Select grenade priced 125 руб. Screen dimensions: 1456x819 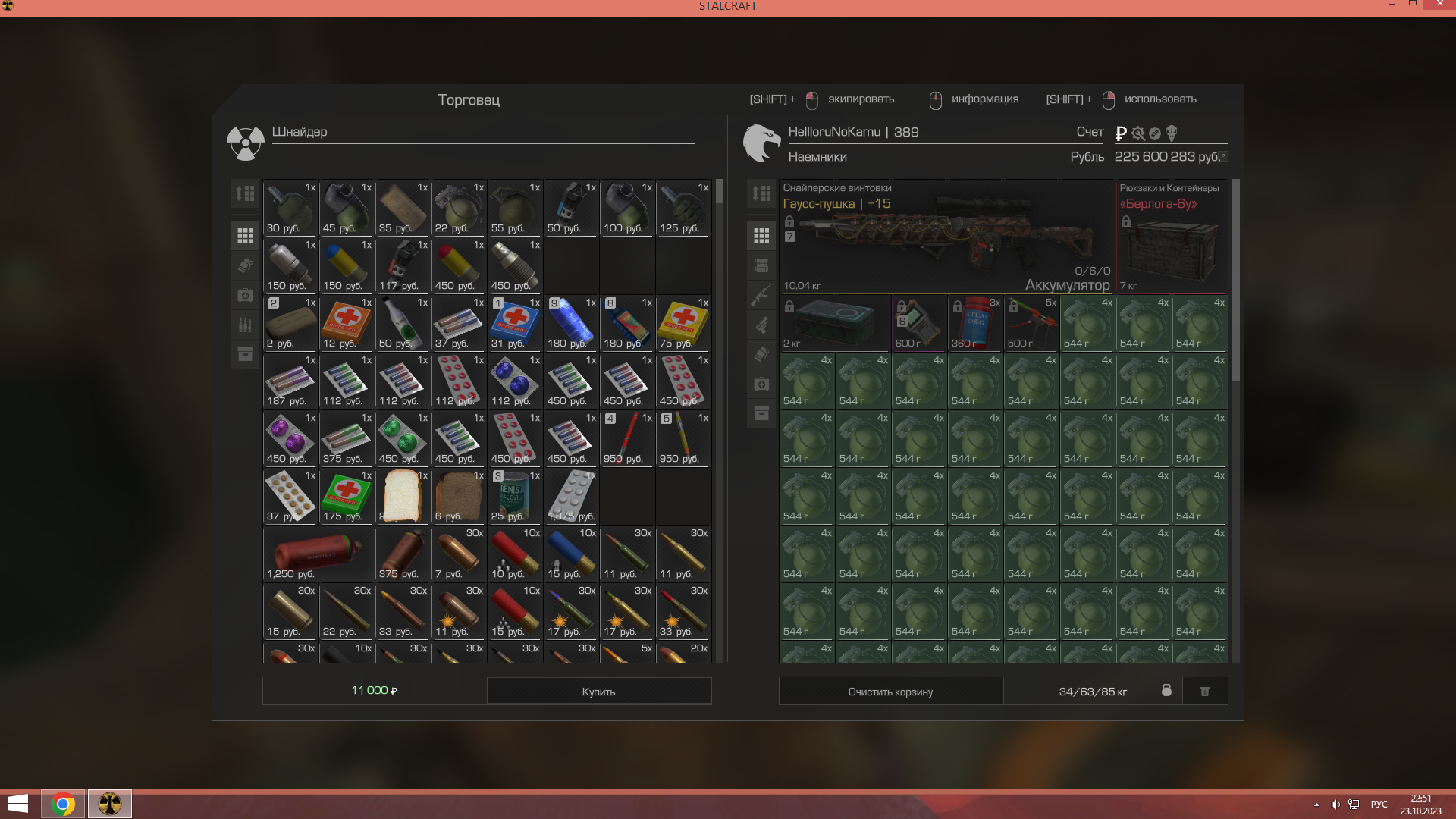pyautogui.click(x=683, y=208)
